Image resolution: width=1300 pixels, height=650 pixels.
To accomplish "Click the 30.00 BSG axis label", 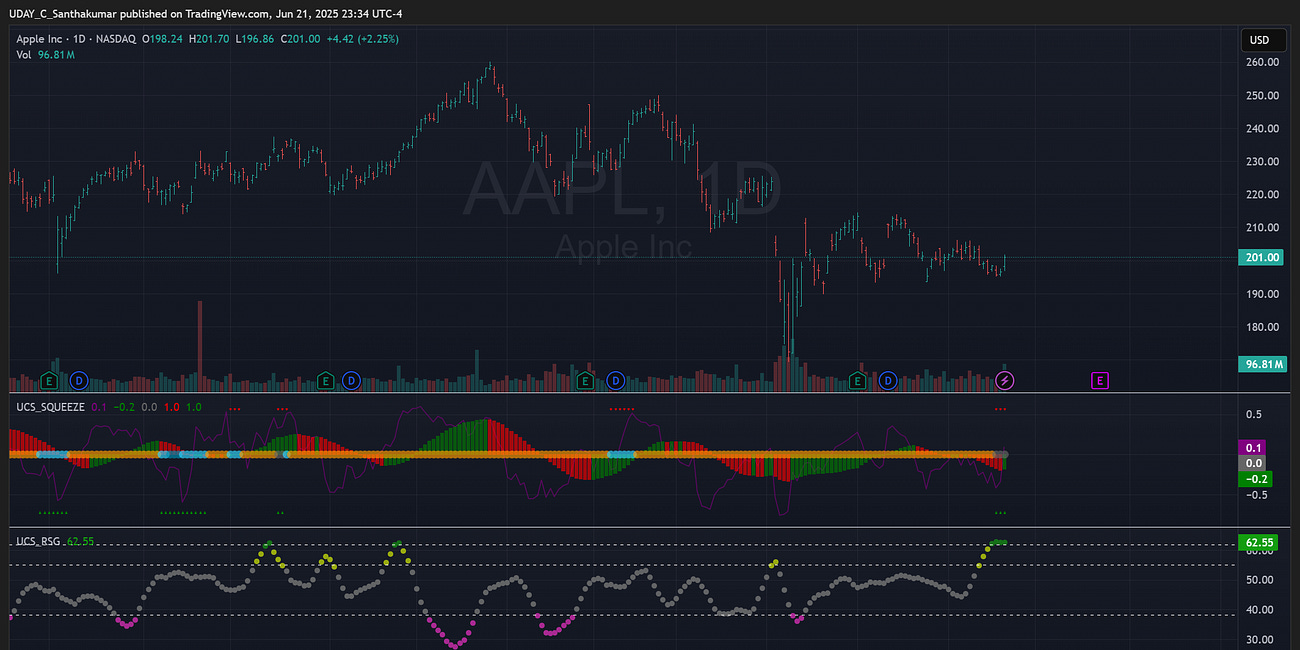I will [1261, 639].
